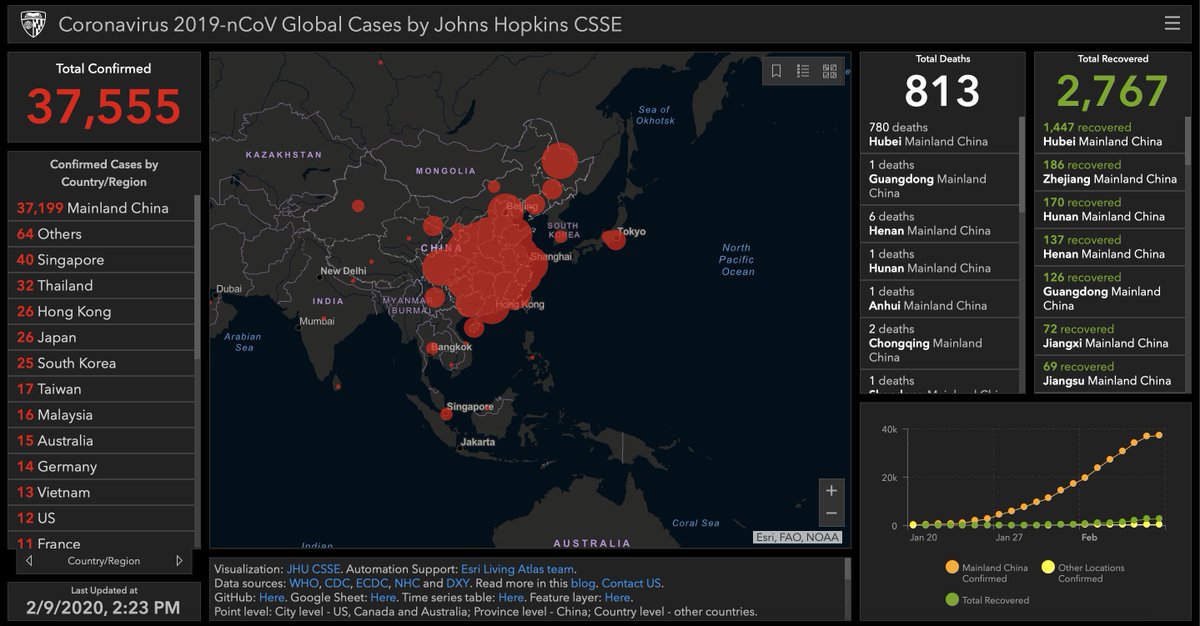The image size is (1200, 626).
Task: Select 32 Thailand row
Action: pyautogui.click(x=102, y=286)
